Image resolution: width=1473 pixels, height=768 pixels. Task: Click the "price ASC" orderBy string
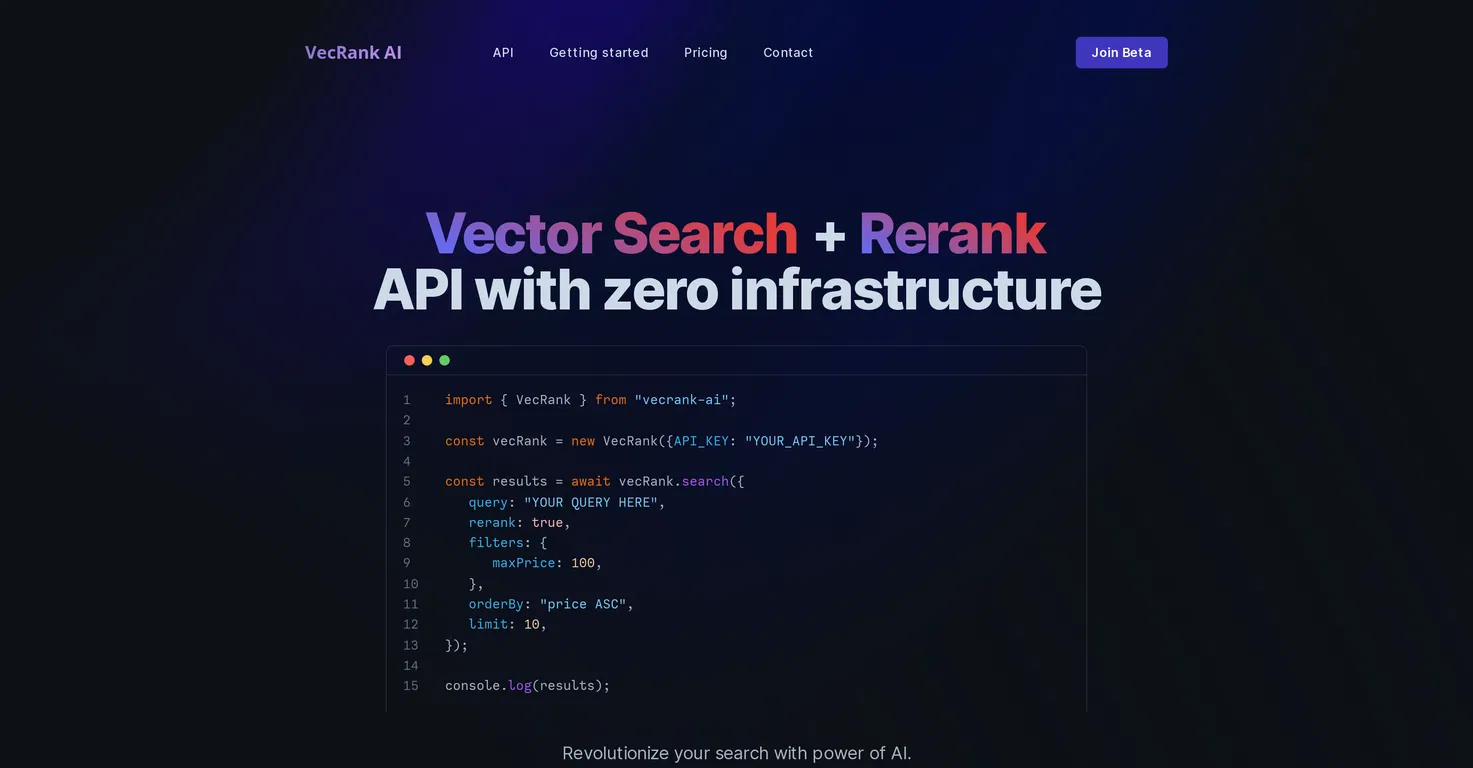583,604
